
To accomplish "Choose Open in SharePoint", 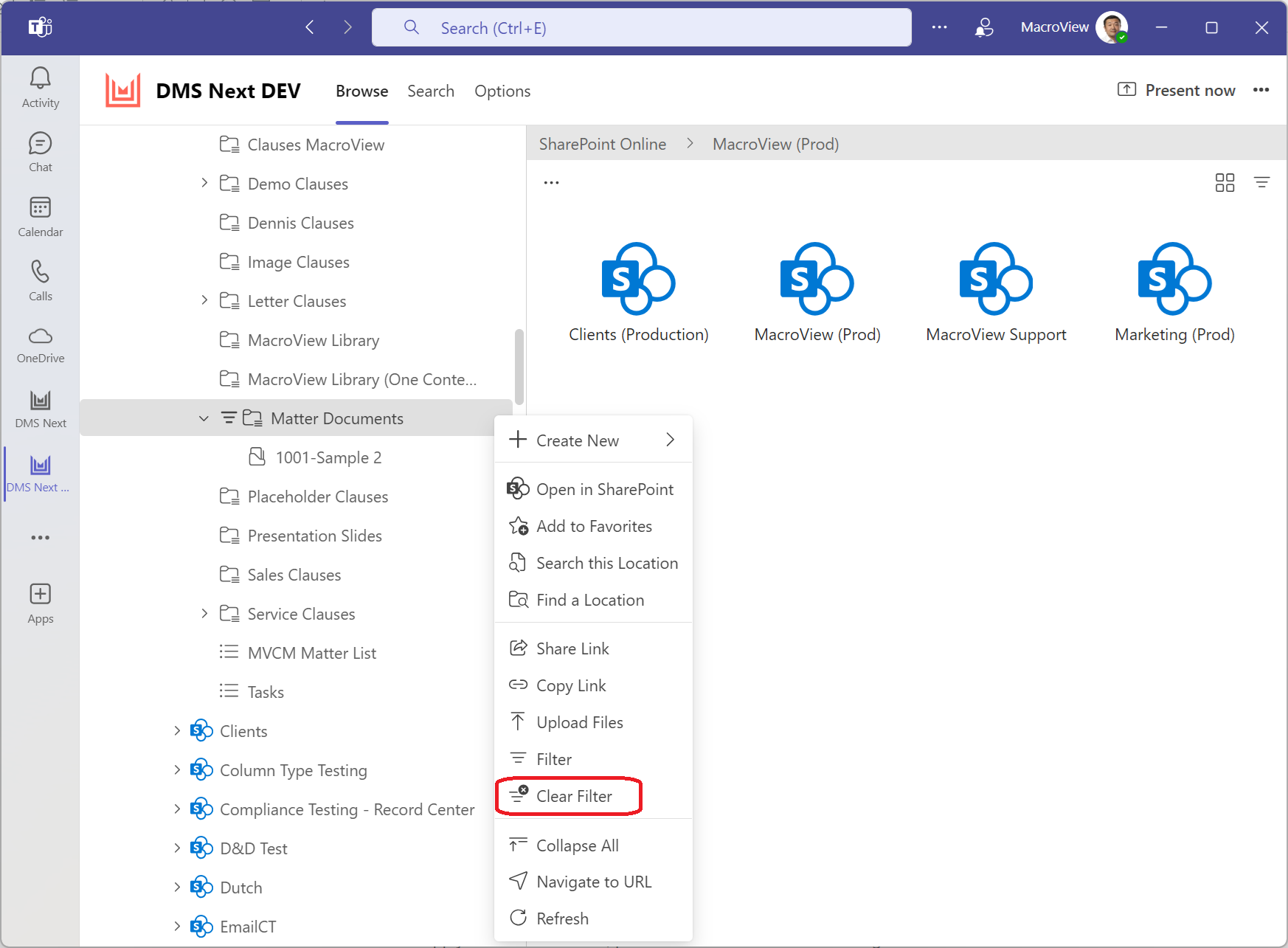I will (593, 489).
